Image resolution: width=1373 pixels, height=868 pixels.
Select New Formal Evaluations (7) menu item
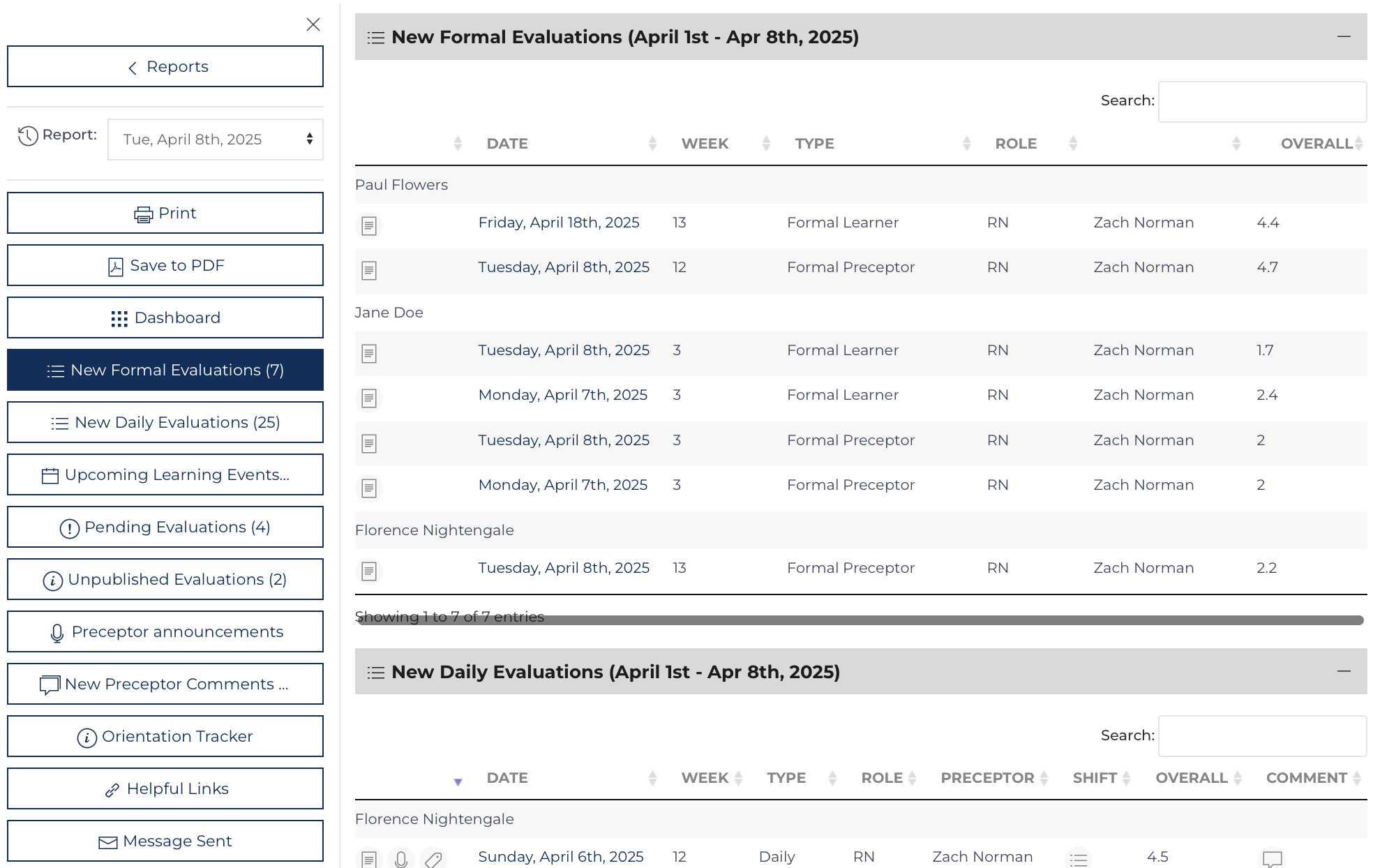coord(165,370)
